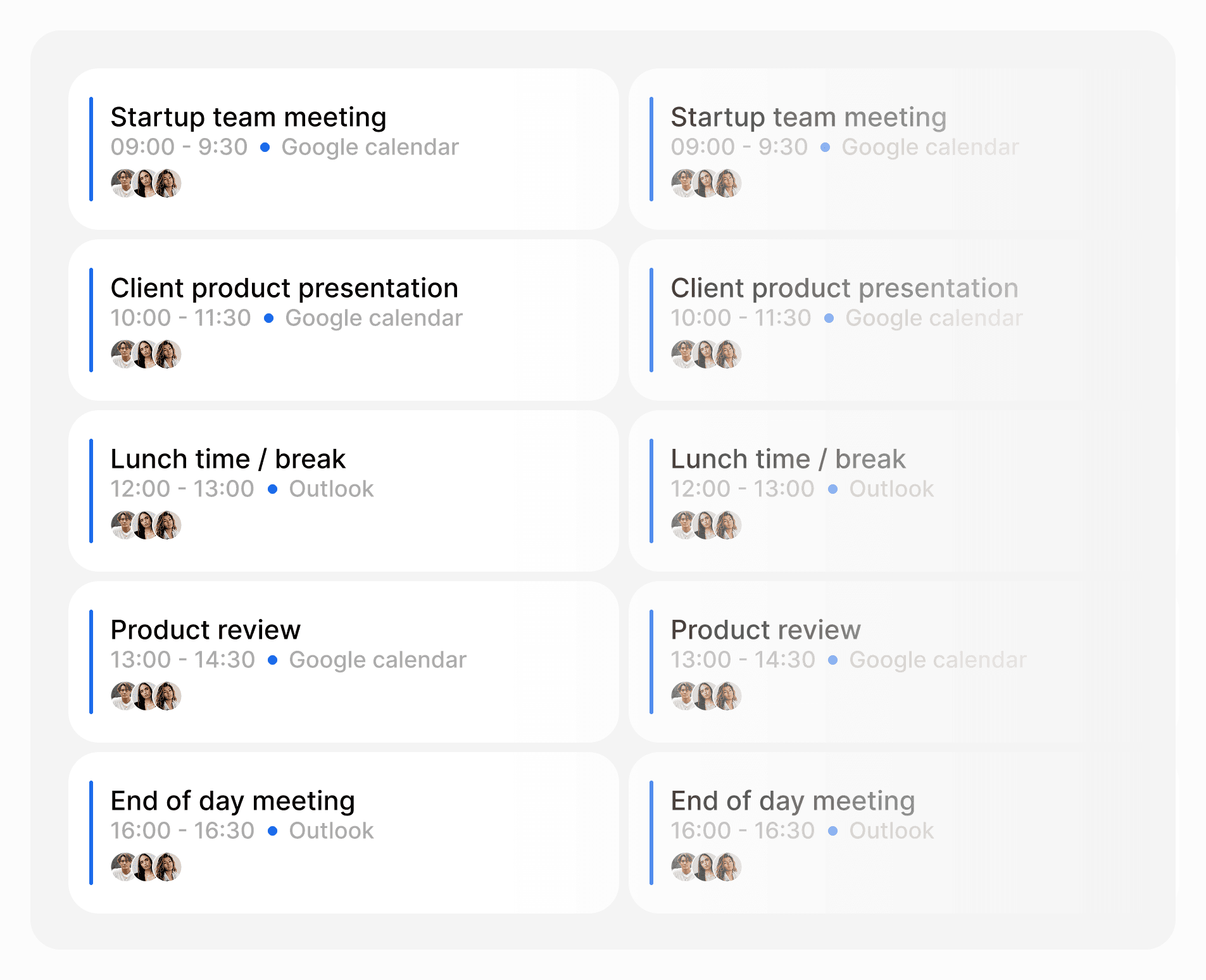Open the non-faded Startup team meeting card title
Image resolution: width=1206 pixels, height=980 pixels.
tap(248, 118)
